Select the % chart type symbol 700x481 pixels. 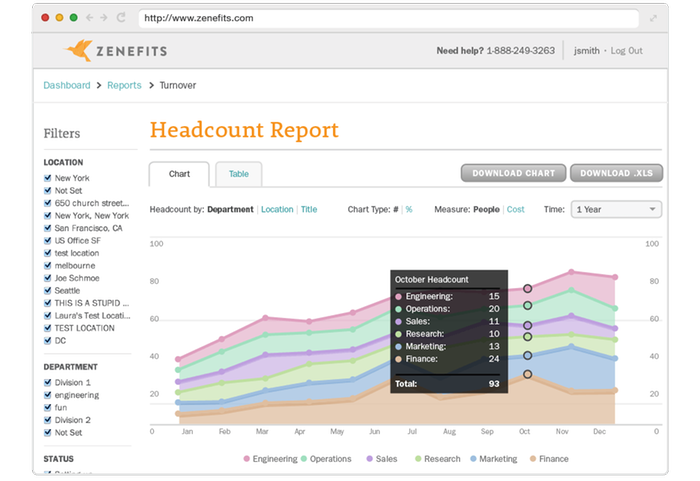pyautogui.click(x=409, y=210)
